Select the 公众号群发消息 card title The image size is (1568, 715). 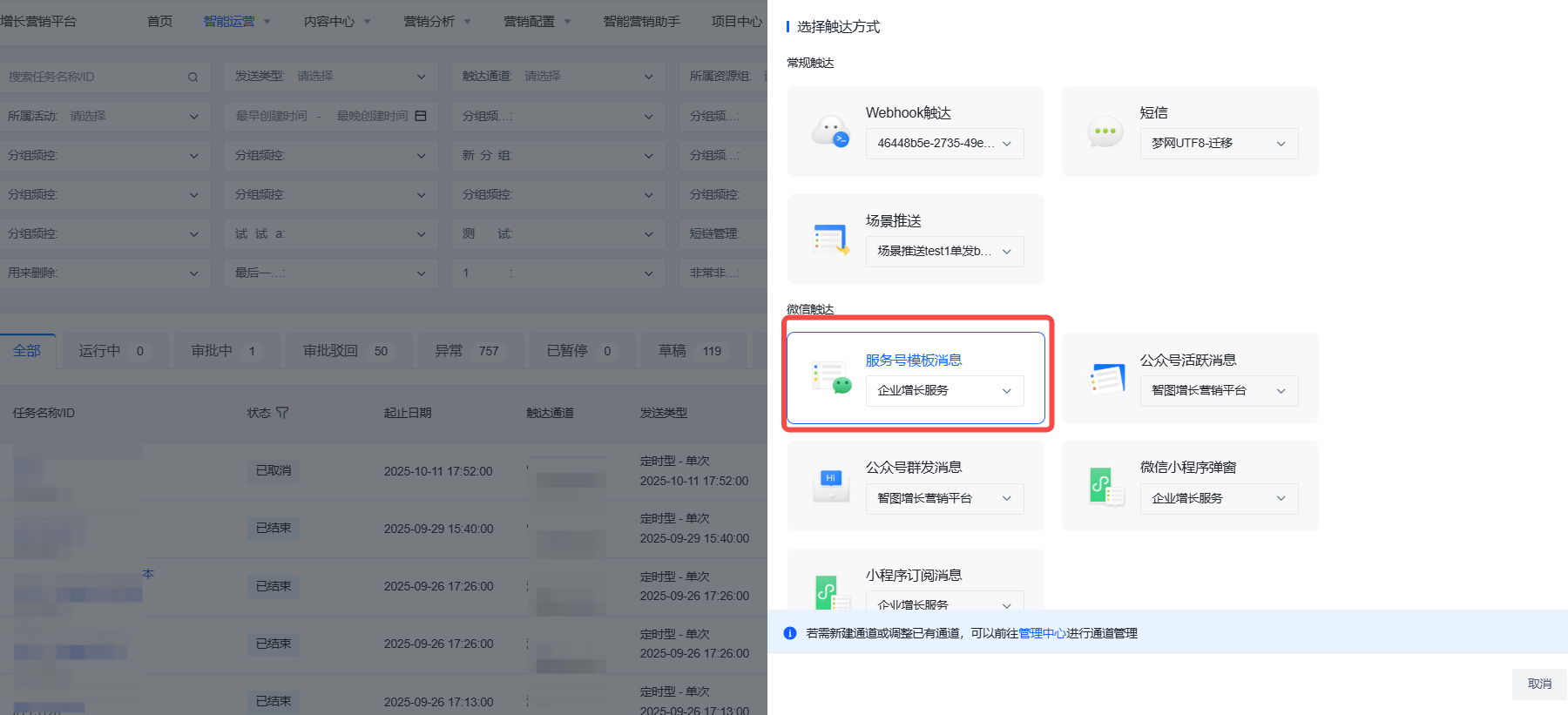[914, 468]
